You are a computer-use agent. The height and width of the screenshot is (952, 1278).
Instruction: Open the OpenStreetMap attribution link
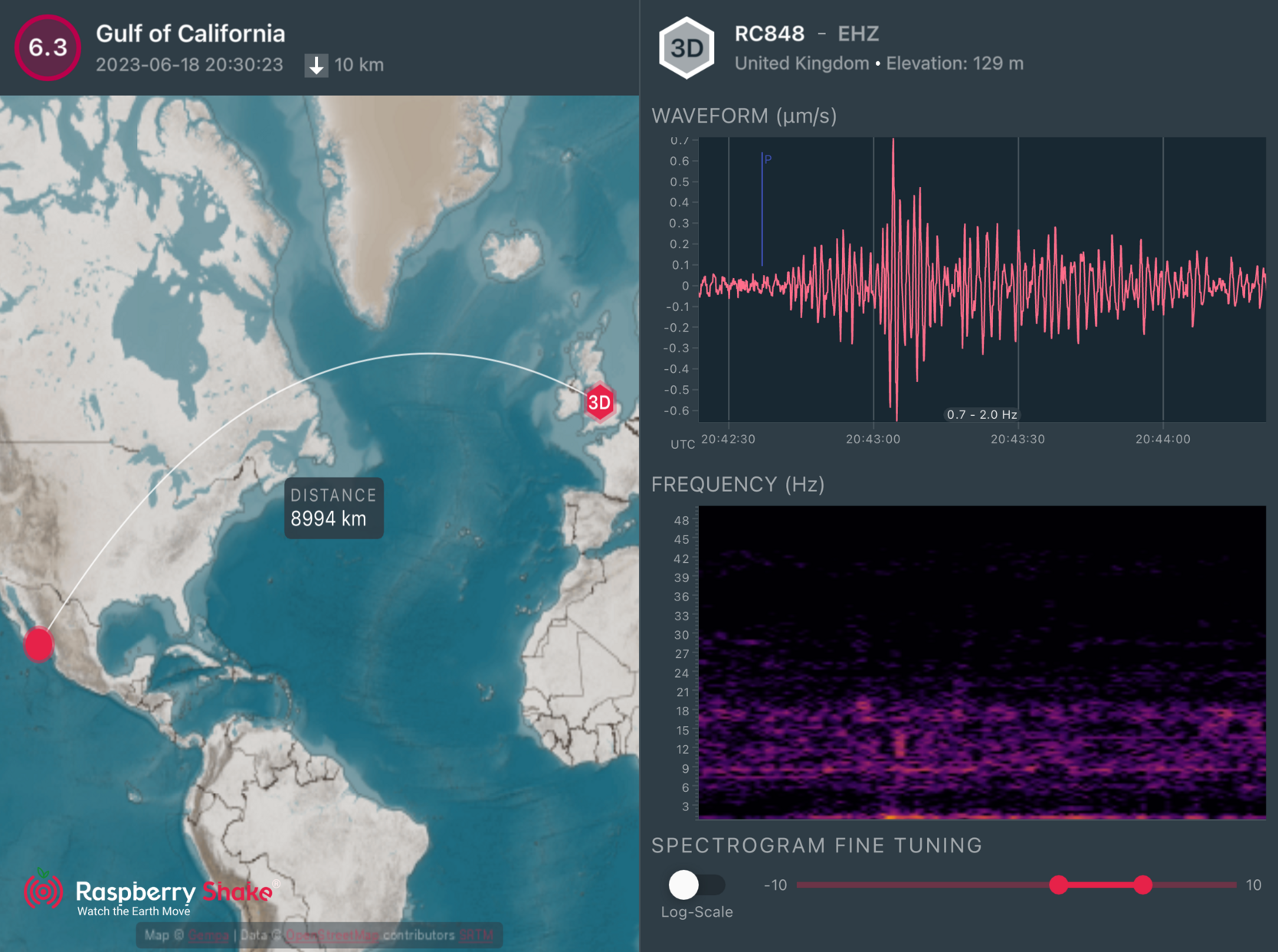coord(333,935)
